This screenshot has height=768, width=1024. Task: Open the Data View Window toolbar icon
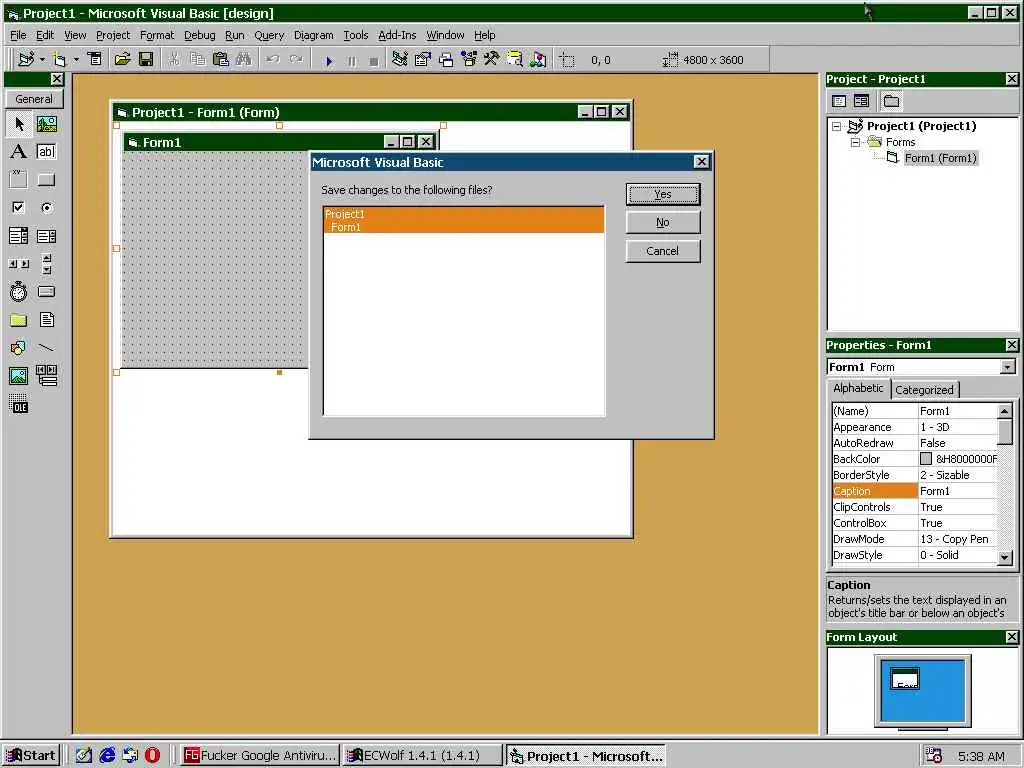tap(515, 59)
